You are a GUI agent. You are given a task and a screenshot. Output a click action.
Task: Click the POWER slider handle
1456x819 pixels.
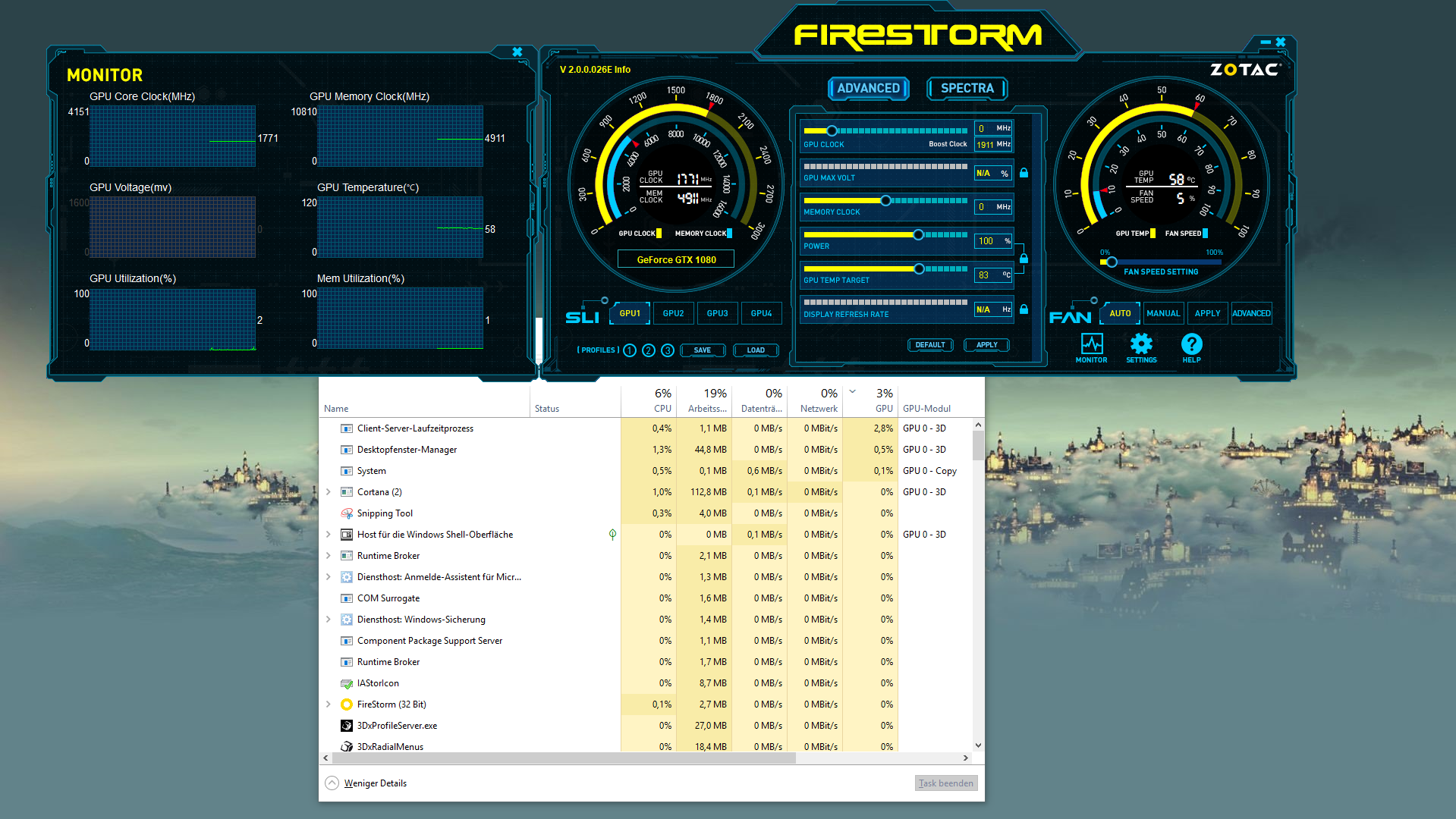pos(918,234)
